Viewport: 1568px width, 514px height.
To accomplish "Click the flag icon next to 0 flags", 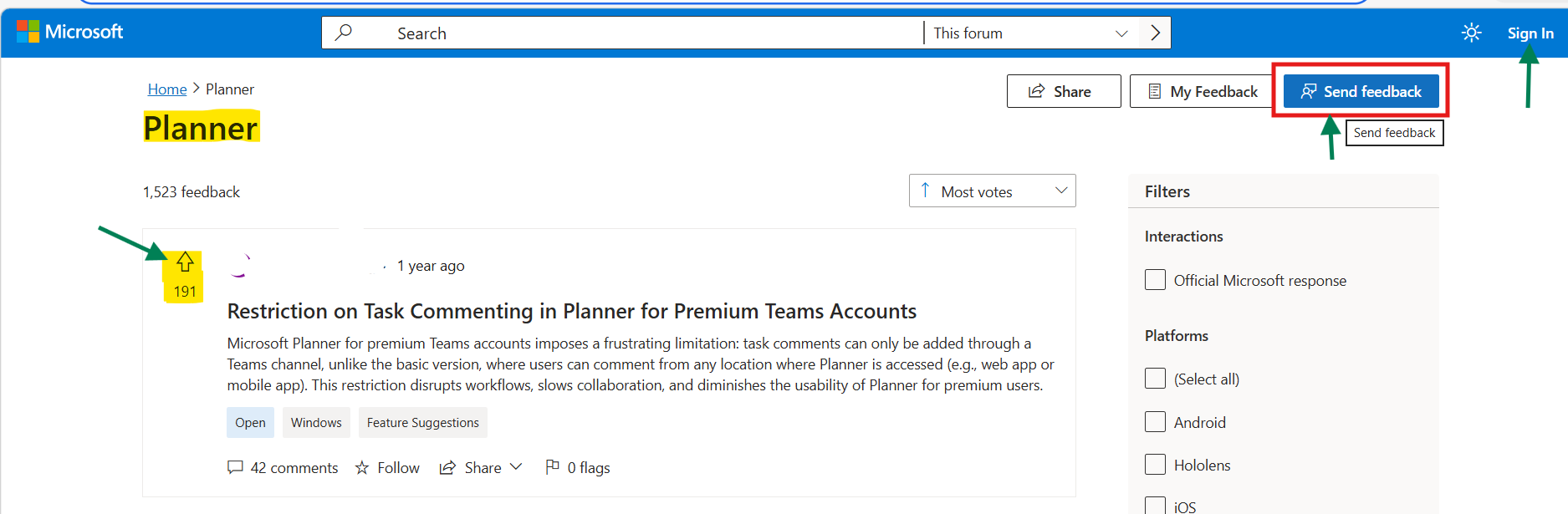I will 552,466.
